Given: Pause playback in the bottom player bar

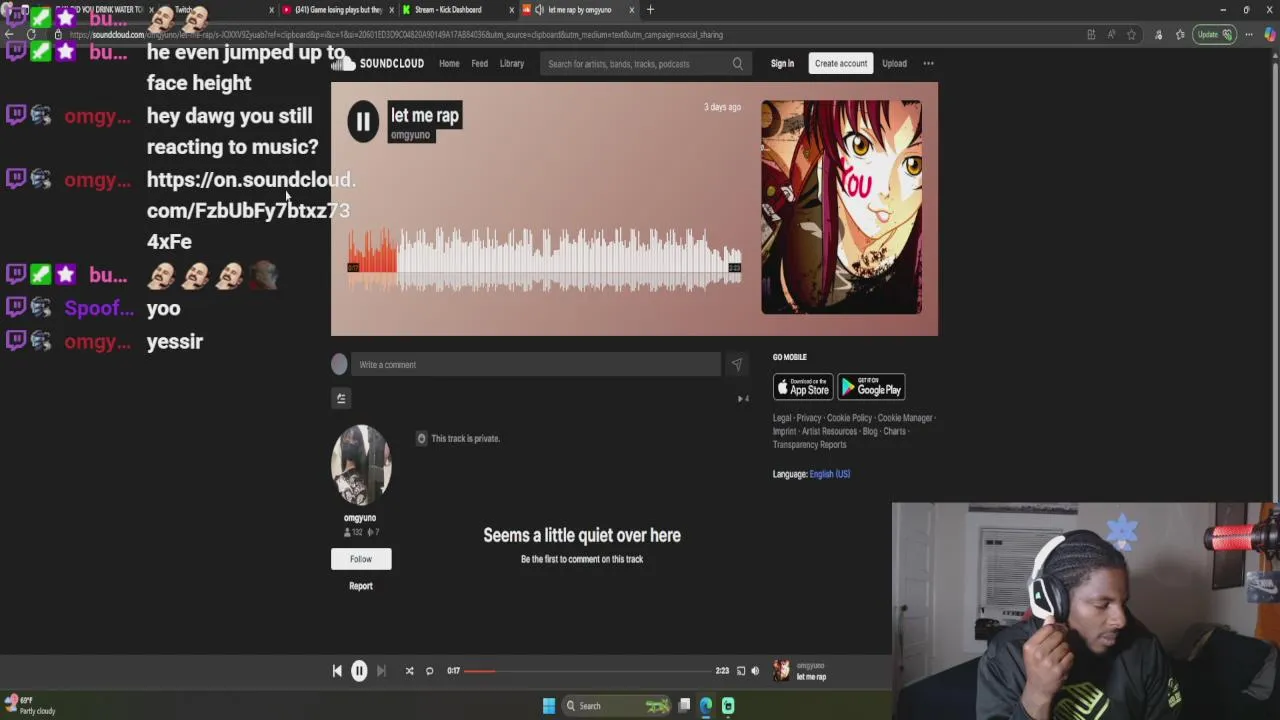Looking at the screenshot, I should (x=359, y=671).
